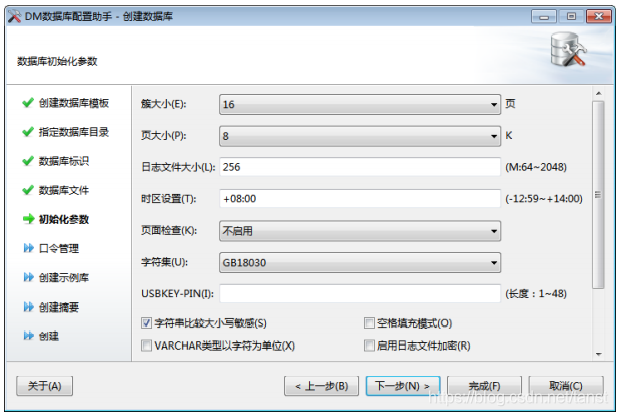Image resolution: width=618 pixels, height=416 pixels.
Task: Toggle 字符串比较大小写敏感(S) checkbox
Action: pyautogui.click(x=146, y=323)
